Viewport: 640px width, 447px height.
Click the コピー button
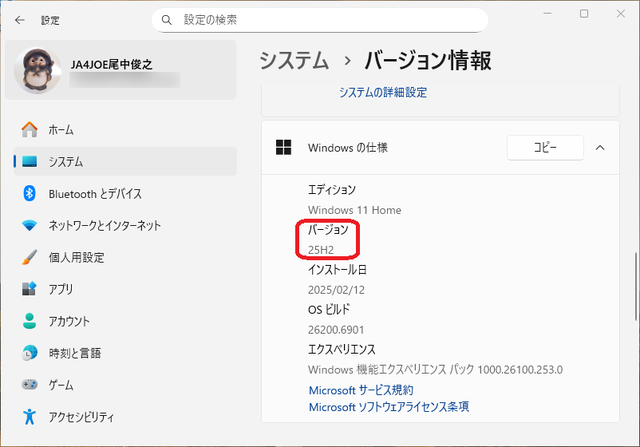545,147
